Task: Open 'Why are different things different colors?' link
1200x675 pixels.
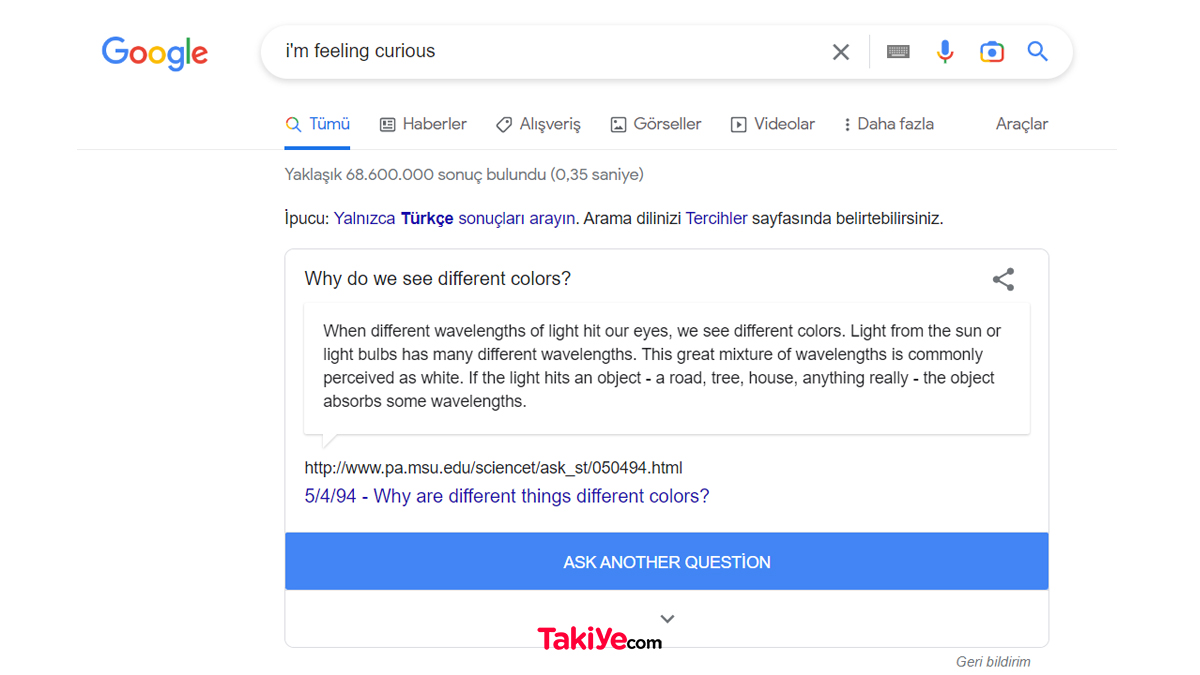Action: [507, 496]
